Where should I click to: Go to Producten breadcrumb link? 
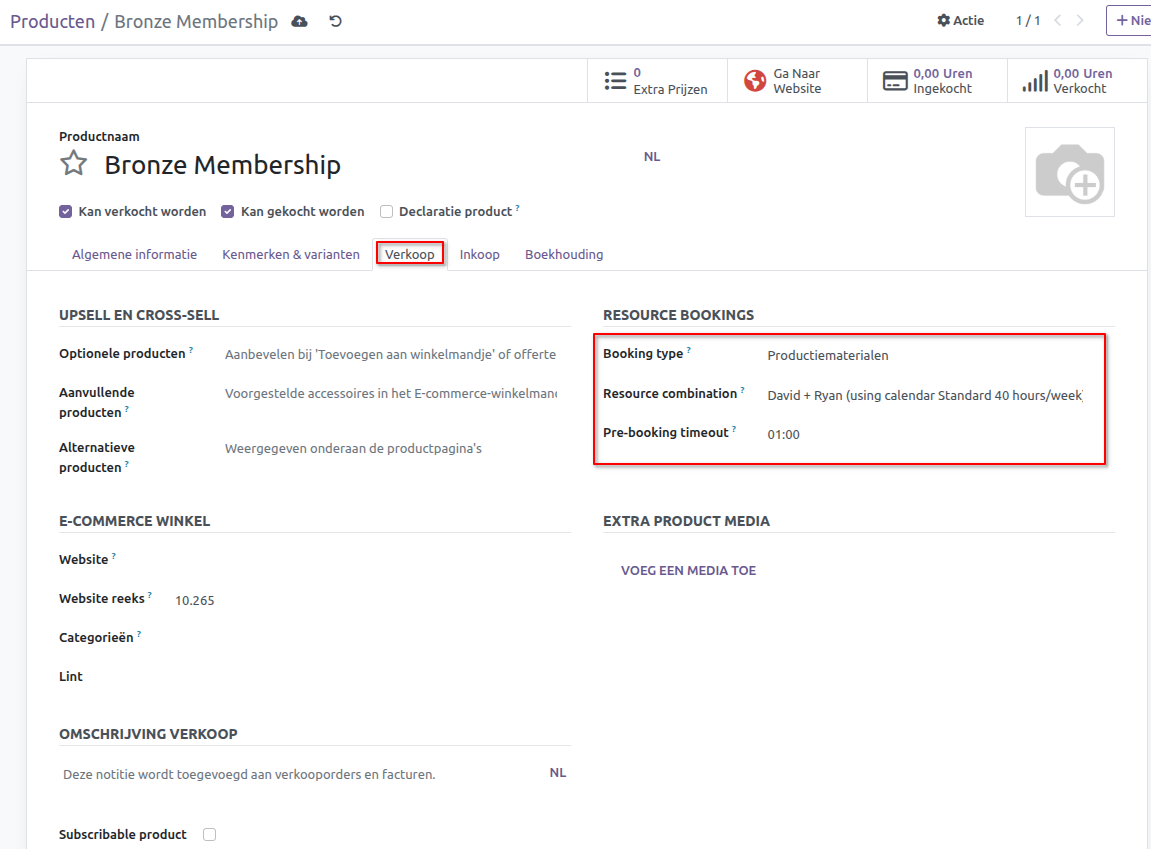(52, 21)
